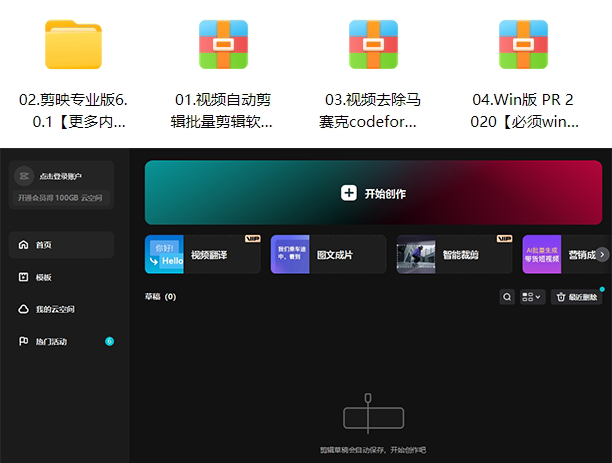The image size is (612, 463).
Task: Select the 03.视频去除马赛克 archive icon
Action: point(372,45)
